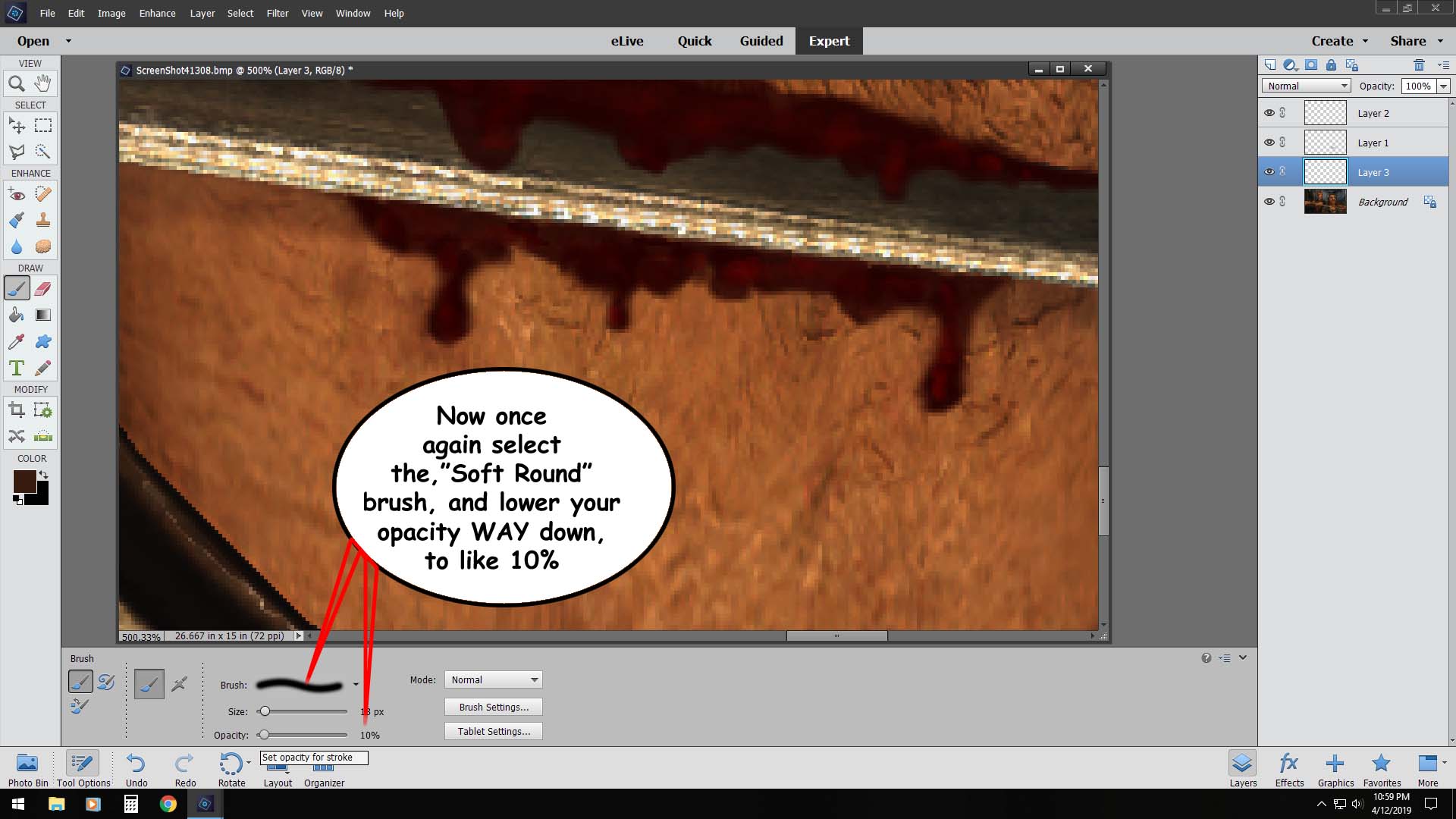Switch to Quick mode tab
Image resolution: width=1456 pixels, height=819 pixels.
(695, 41)
